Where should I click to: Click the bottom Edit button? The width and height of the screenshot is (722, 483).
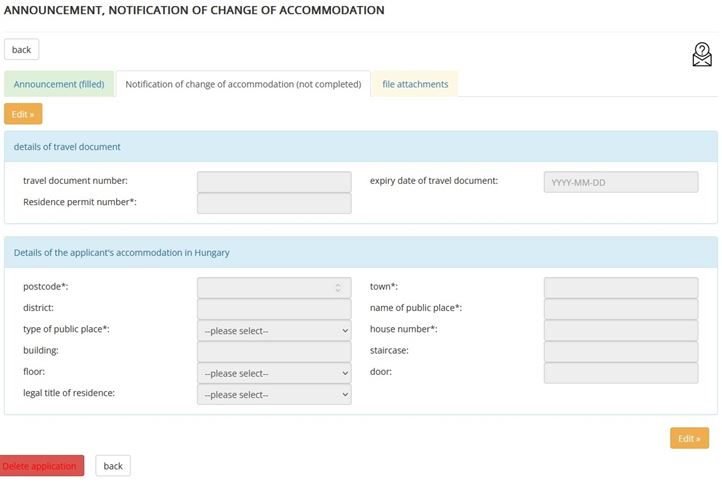click(689, 438)
